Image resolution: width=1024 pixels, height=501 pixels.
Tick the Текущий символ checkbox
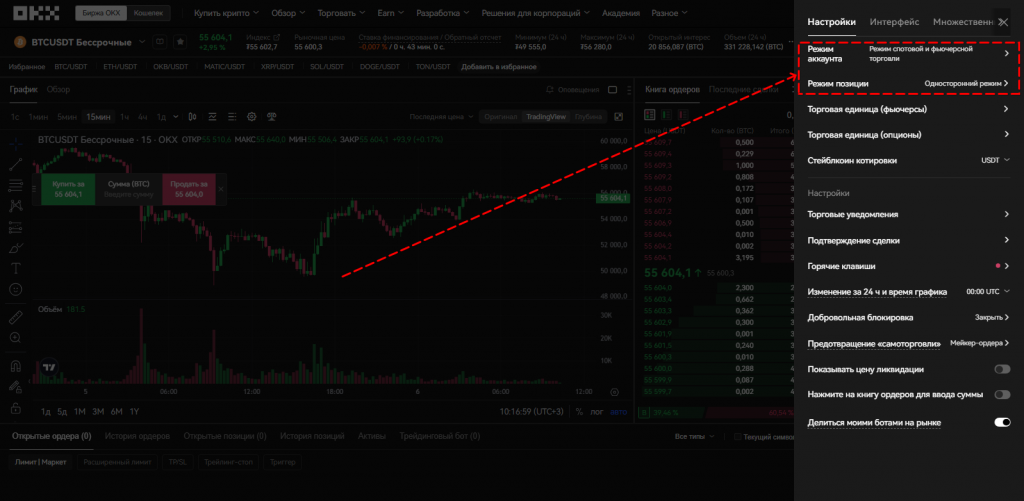(737, 436)
